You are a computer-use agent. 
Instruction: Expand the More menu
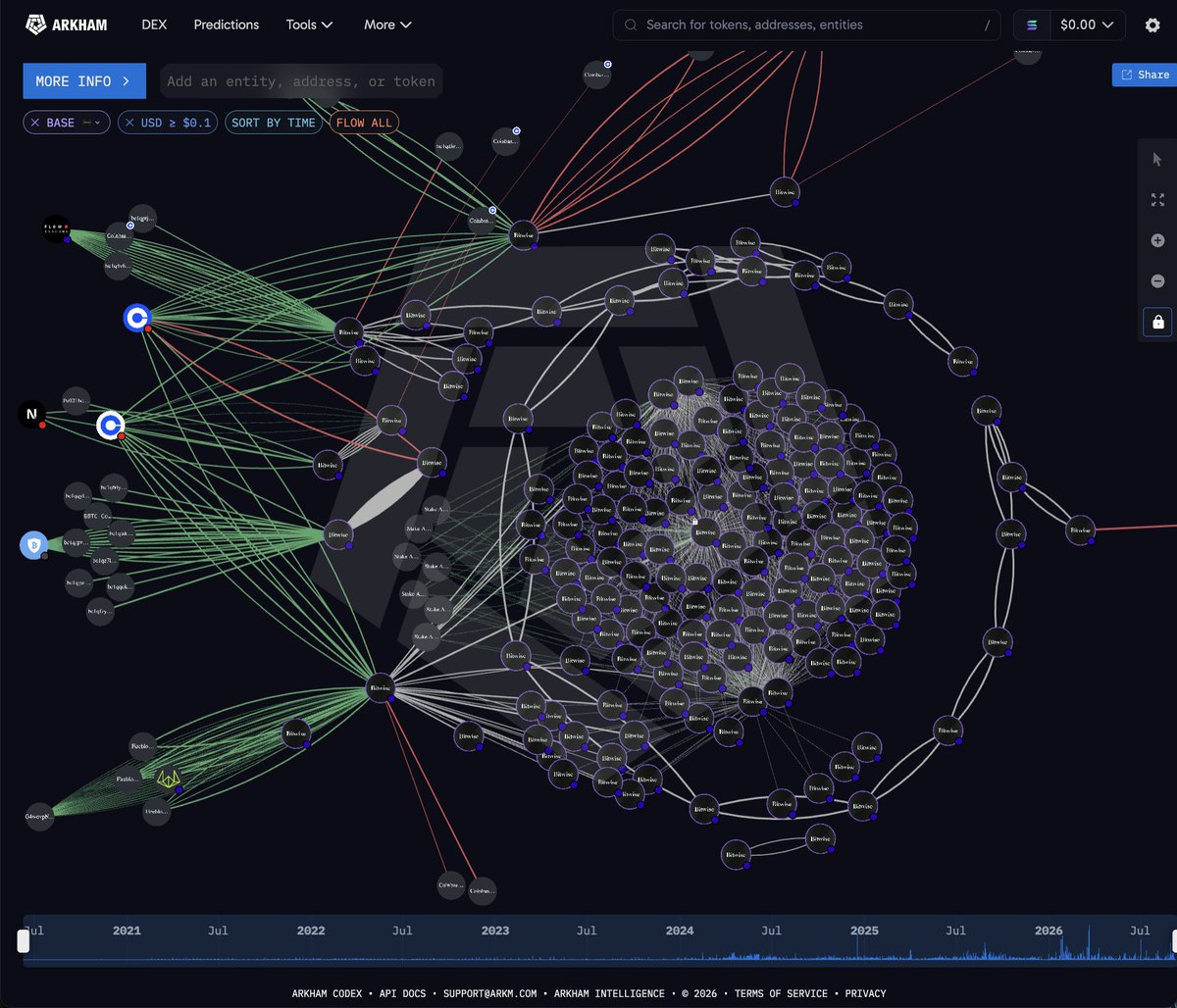tap(387, 25)
